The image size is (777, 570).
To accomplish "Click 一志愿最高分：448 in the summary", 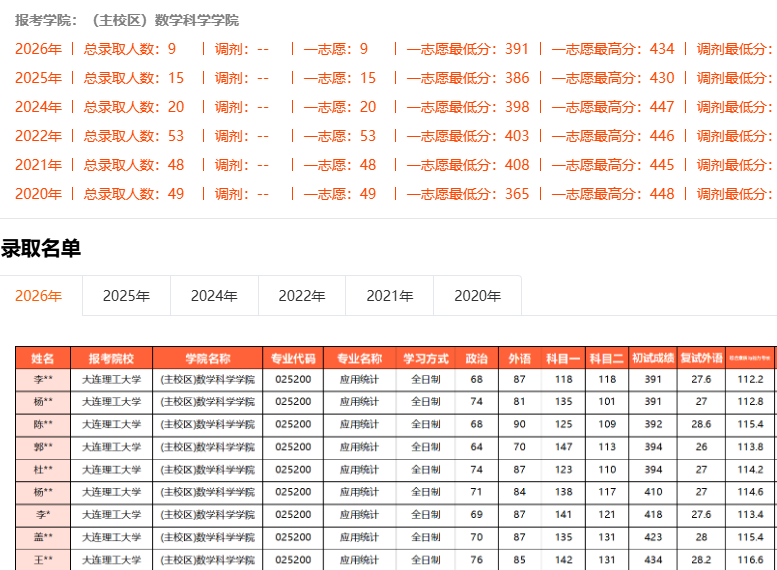I will point(613,193).
